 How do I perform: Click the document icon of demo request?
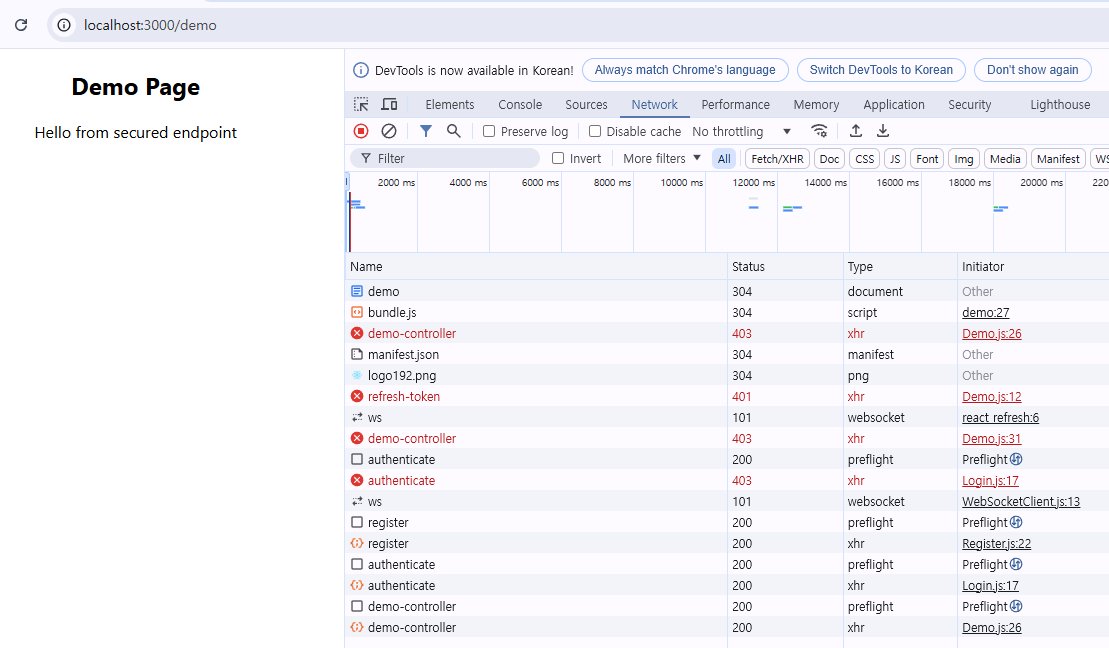click(357, 291)
